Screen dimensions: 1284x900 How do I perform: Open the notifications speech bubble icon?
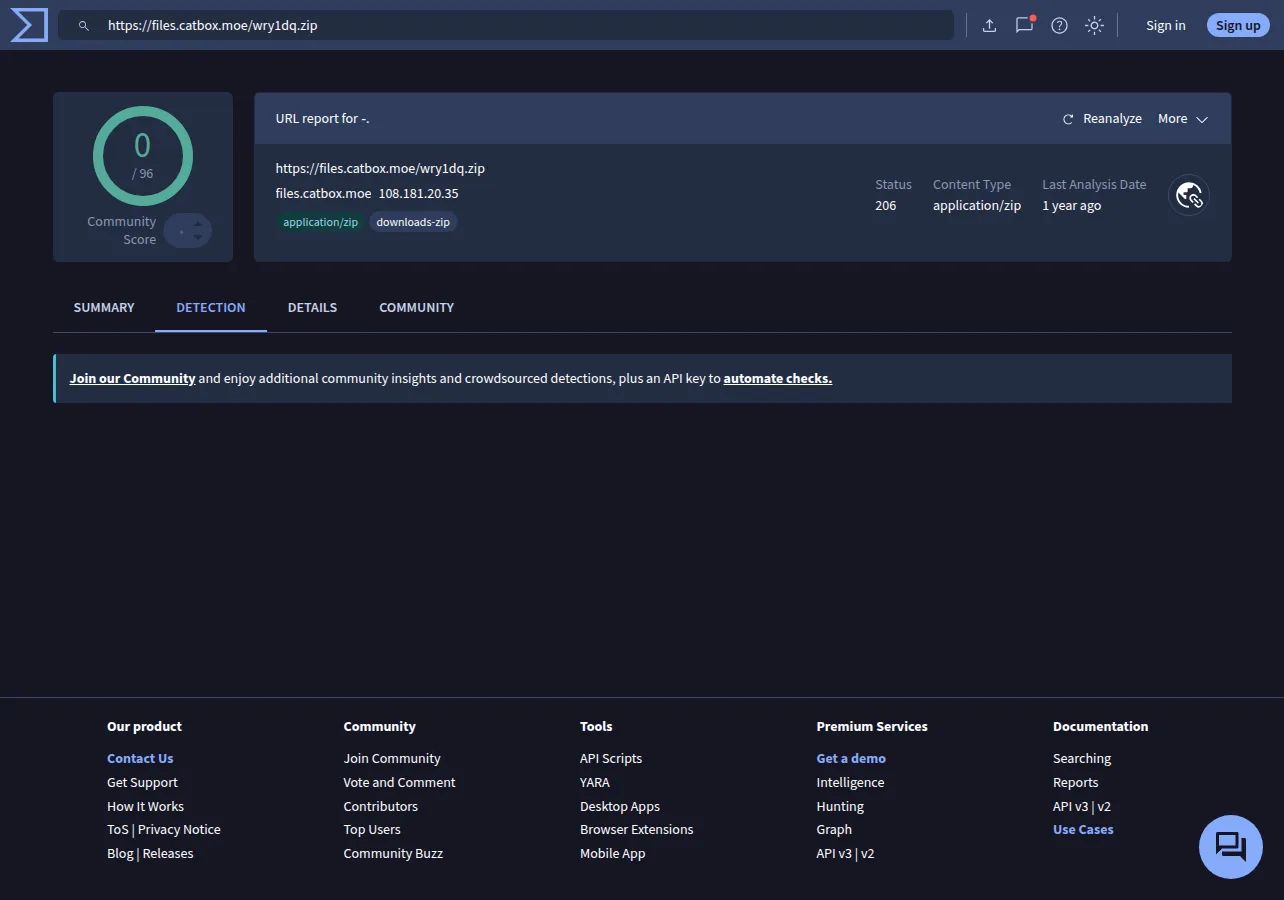click(1024, 25)
